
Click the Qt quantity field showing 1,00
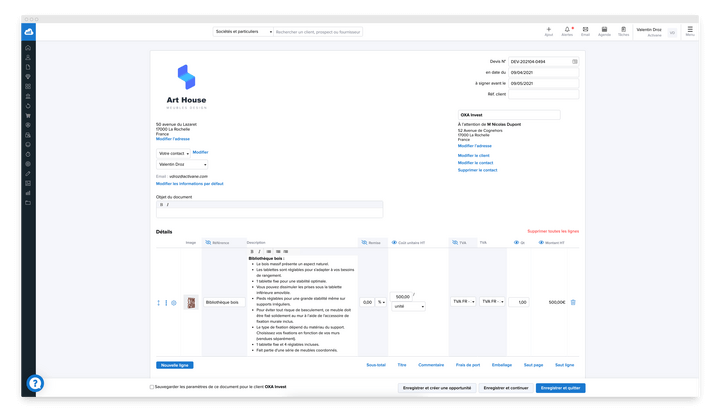tap(519, 302)
